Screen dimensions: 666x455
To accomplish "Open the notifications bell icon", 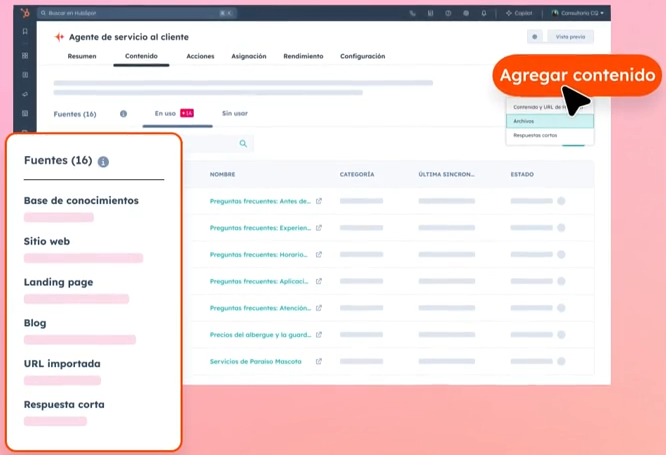I will click(484, 13).
